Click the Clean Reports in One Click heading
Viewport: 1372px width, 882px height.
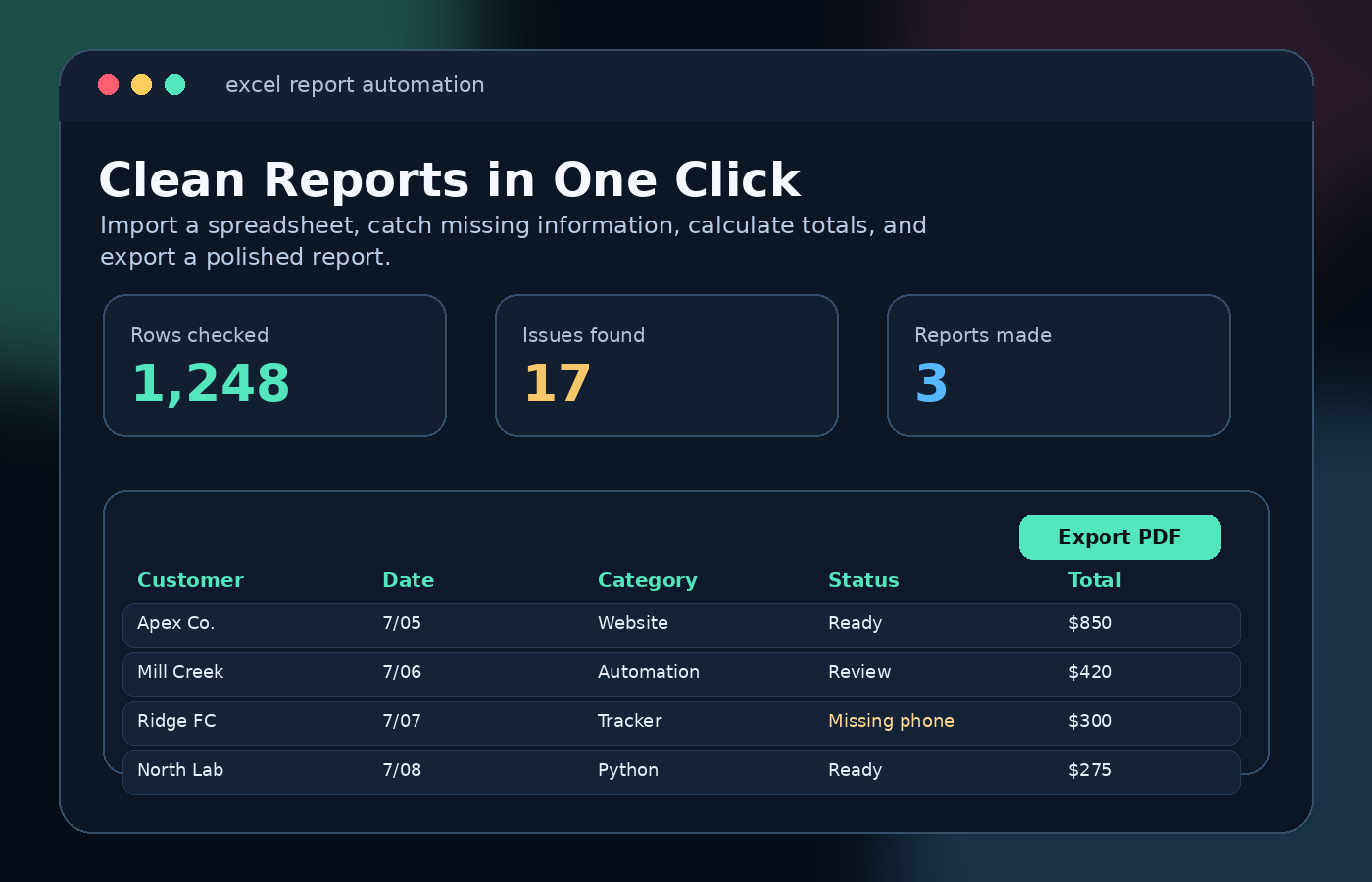450,180
